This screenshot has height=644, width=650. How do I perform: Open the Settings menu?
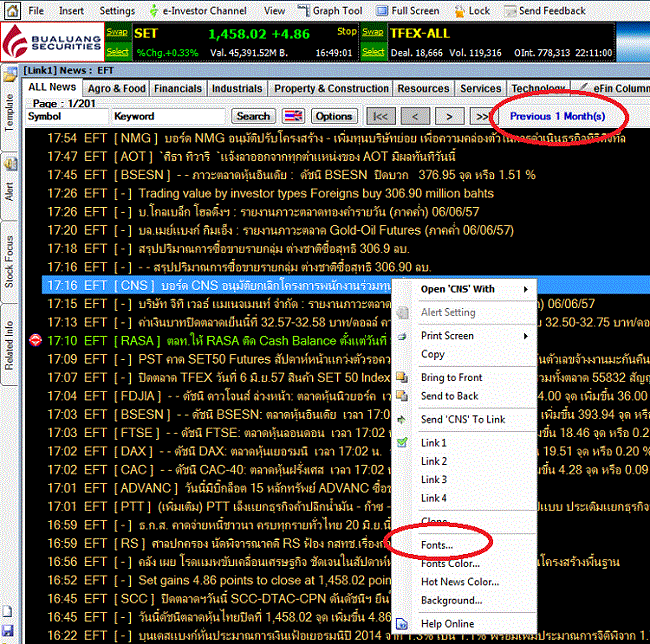coord(117,11)
